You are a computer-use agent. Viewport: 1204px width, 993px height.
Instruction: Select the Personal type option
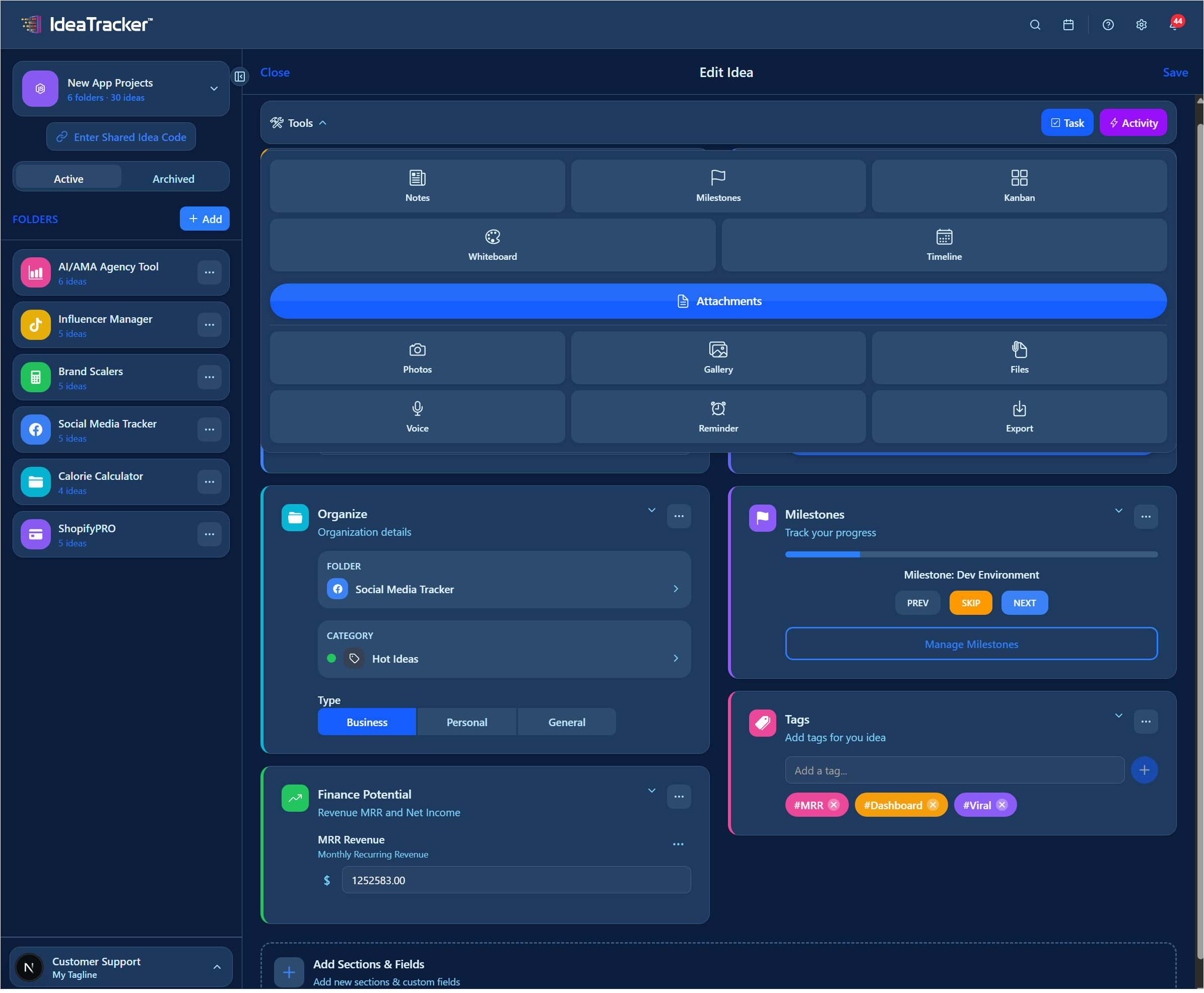point(466,722)
